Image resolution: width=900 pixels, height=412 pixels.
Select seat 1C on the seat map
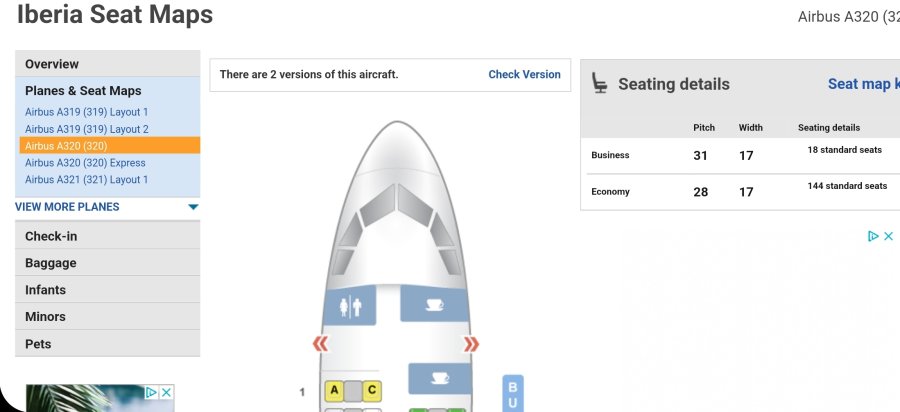pos(371,391)
